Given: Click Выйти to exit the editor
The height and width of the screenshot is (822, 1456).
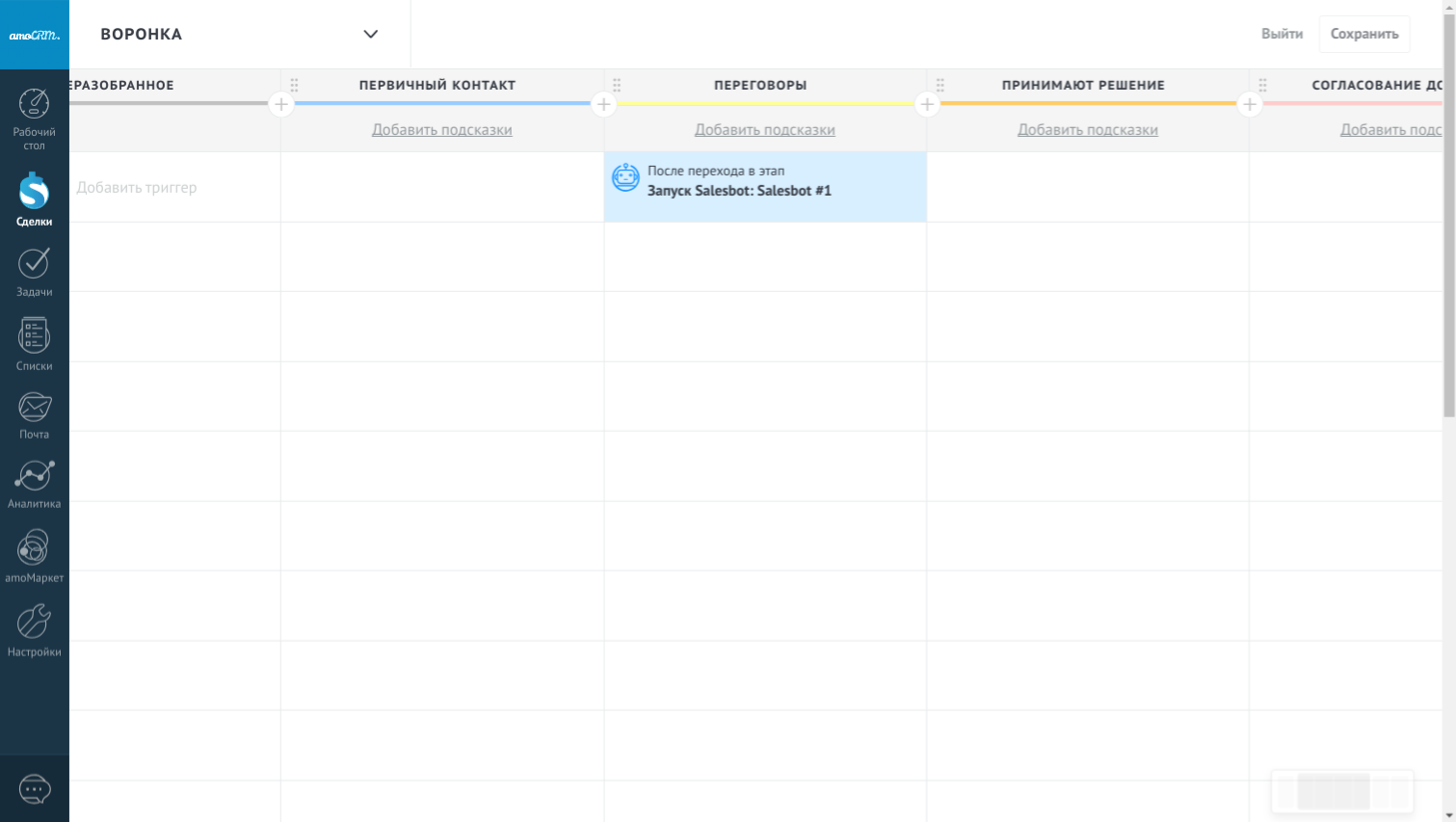Looking at the screenshot, I should (1282, 34).
